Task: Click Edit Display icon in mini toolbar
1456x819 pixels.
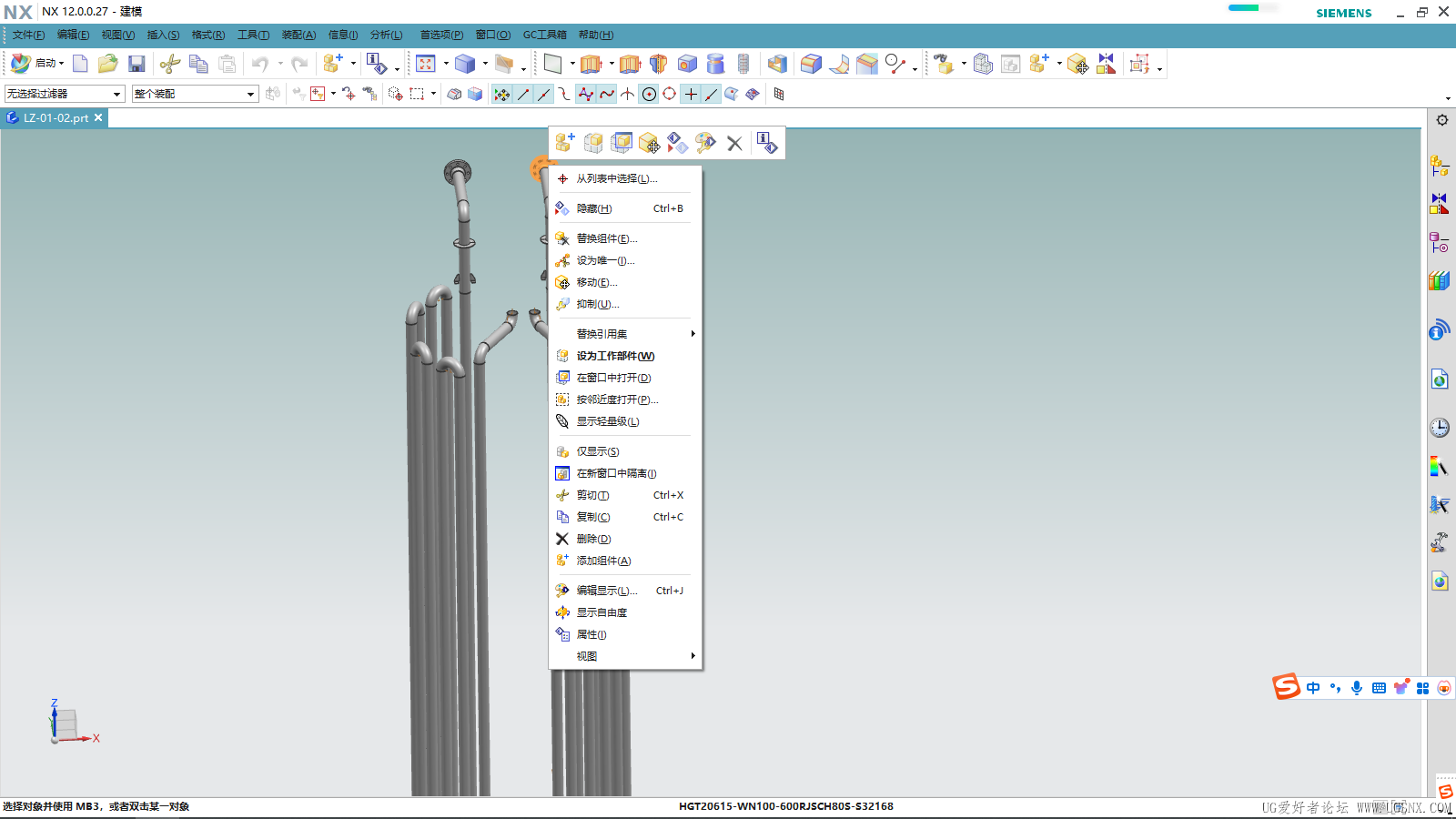Action: click(705, 143)
